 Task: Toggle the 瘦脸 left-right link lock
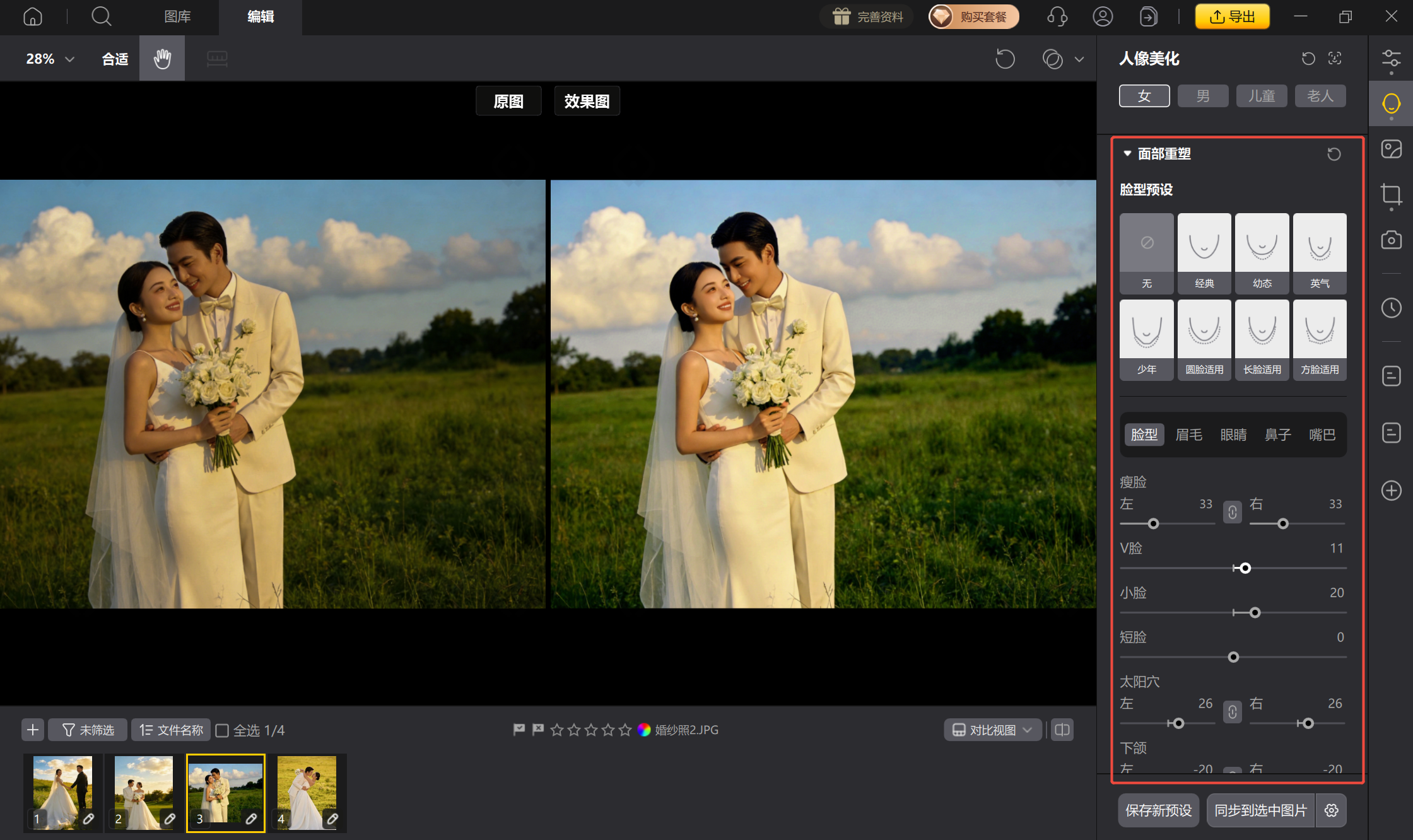pos(1232,512)
